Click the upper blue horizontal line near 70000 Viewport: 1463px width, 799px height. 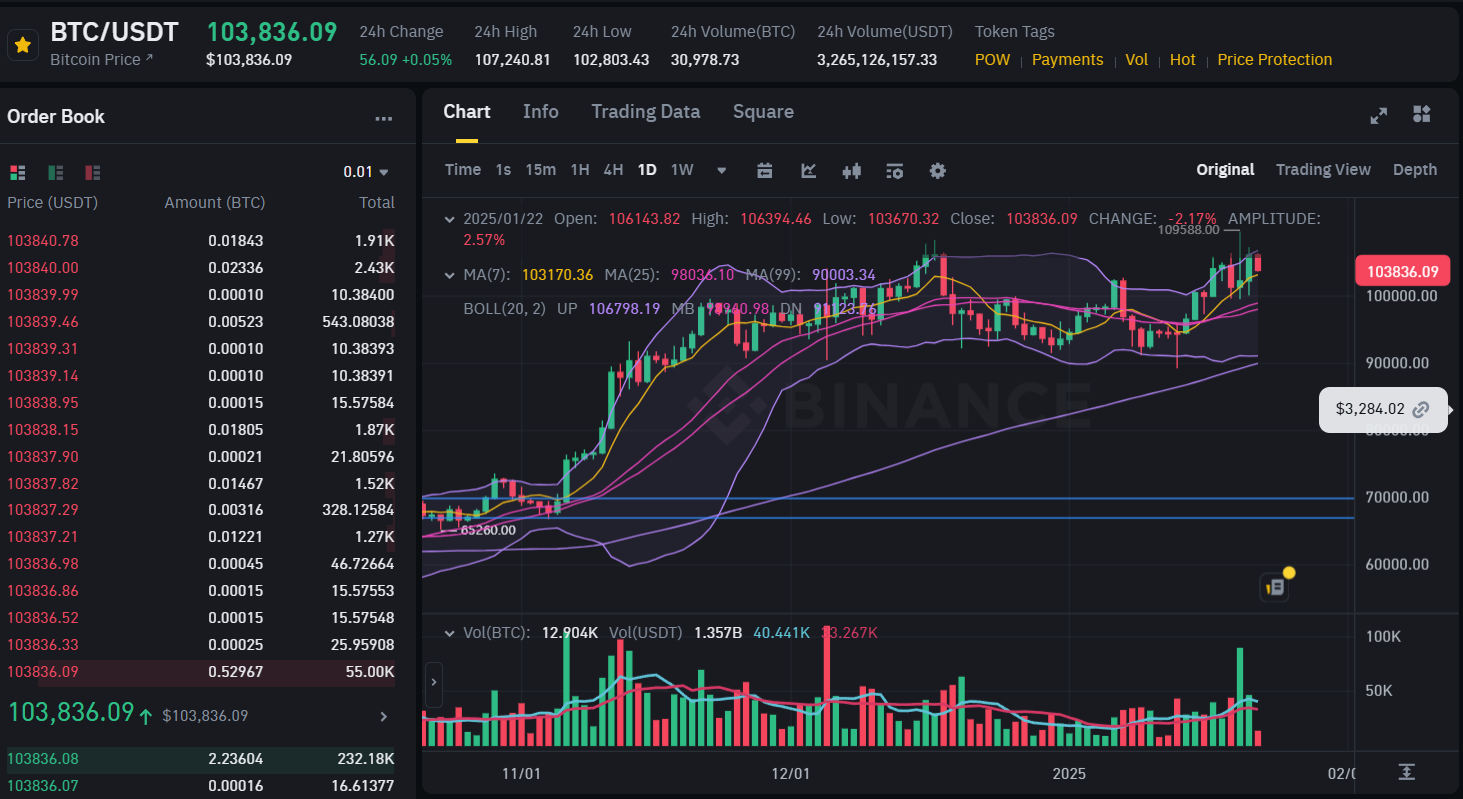pos(888,498)
